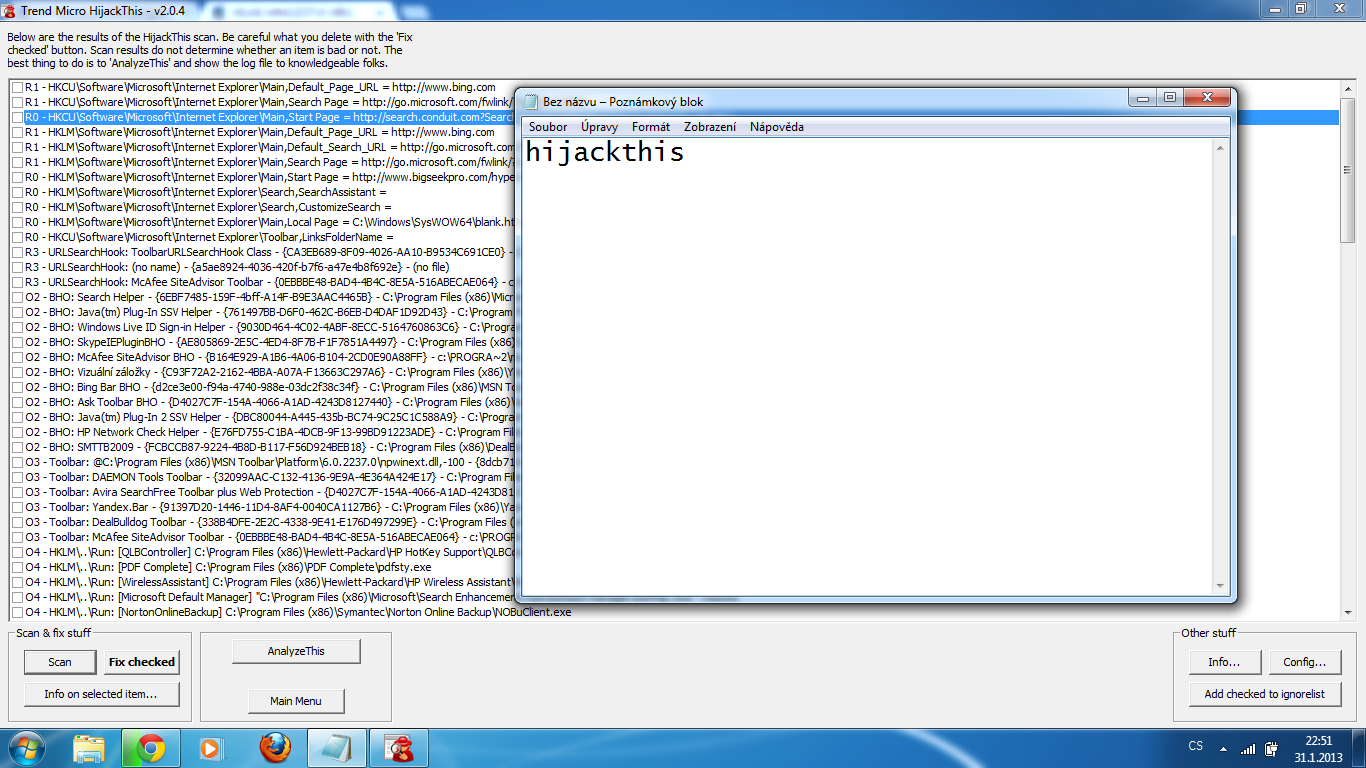Viewport: 1366px width, 768px height.
Task: Select the Vizuální záložky BHO row
Action: pos(268,372)
